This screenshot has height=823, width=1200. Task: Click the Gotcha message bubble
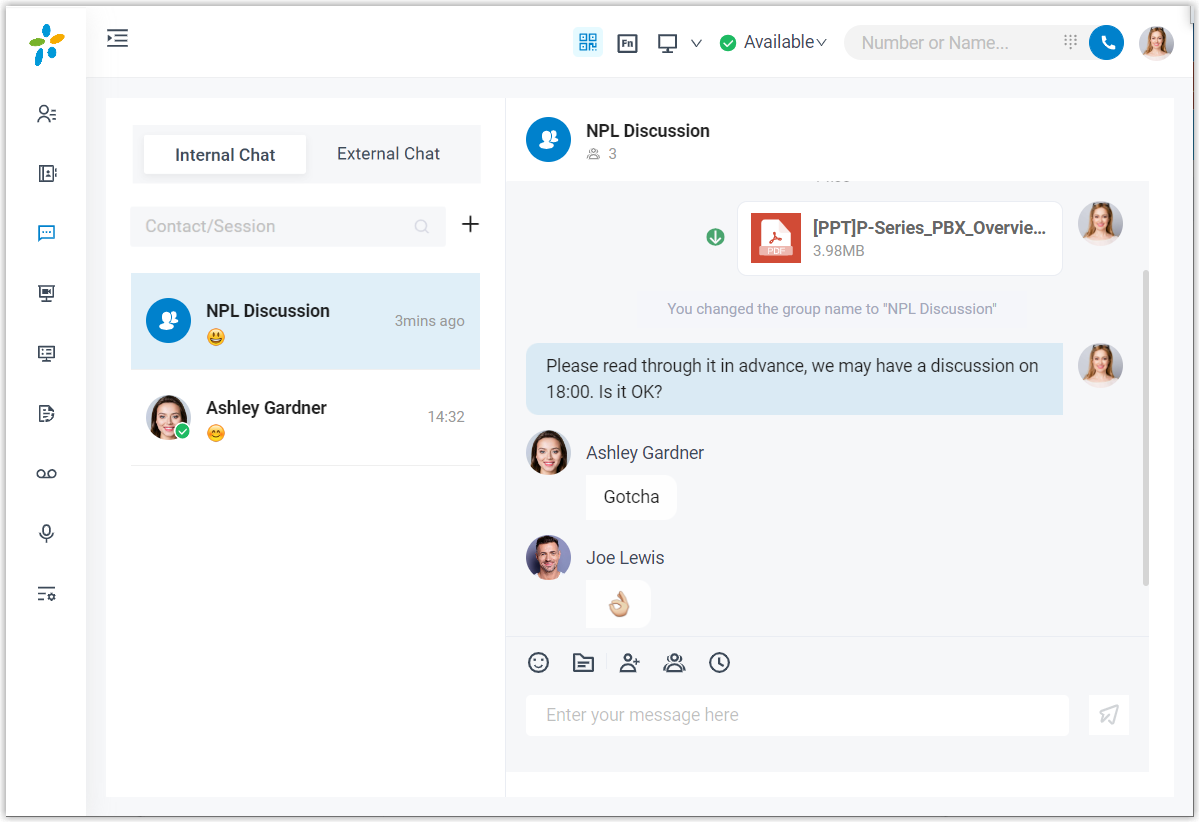(x=631, y=497)
